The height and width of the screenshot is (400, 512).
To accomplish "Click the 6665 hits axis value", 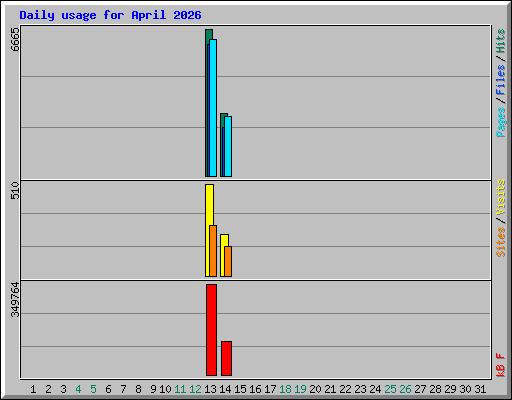I will point(15,39).
